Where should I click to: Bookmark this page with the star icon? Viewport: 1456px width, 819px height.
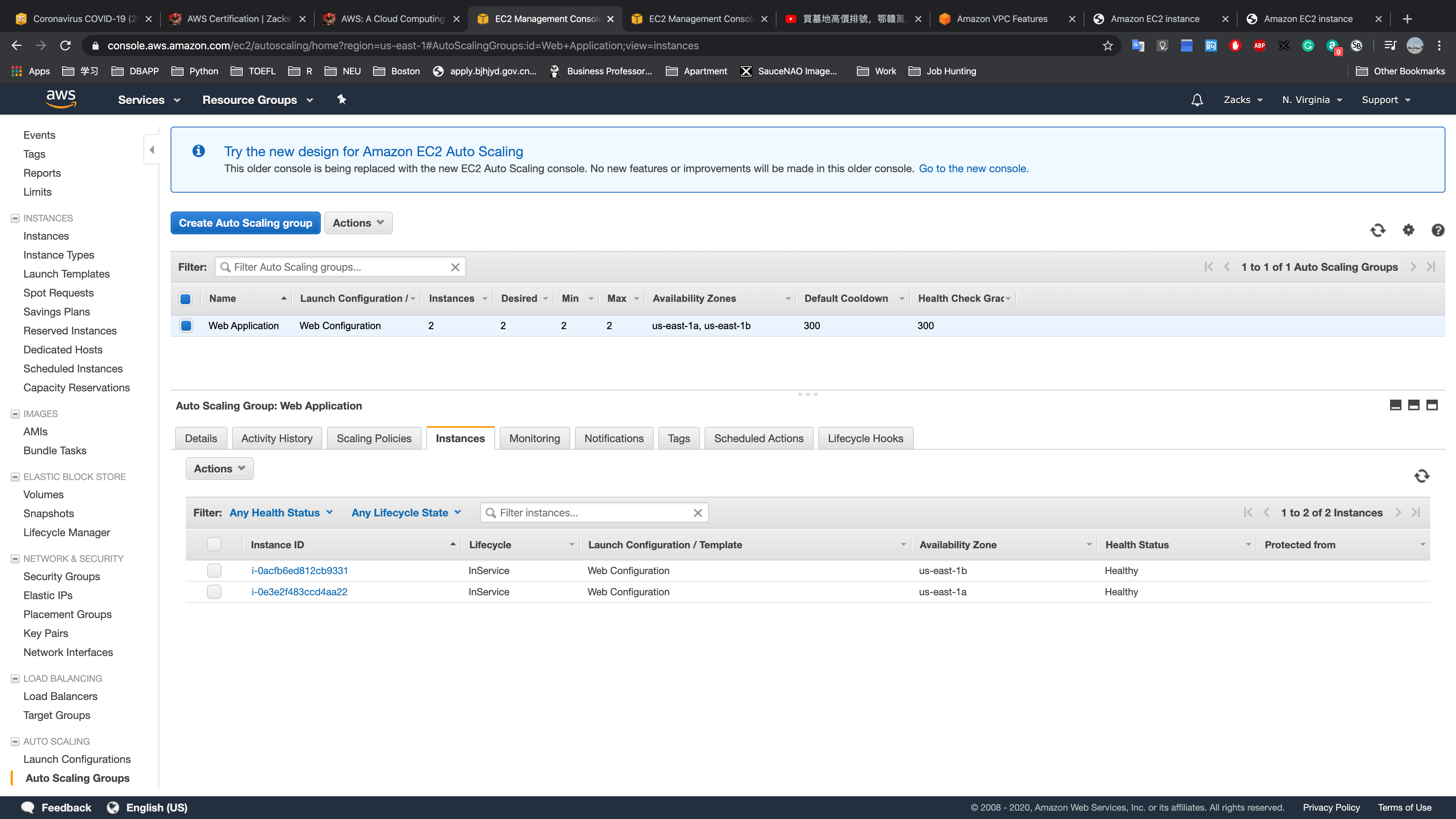pyautogui.click(x=1107, y=46)
